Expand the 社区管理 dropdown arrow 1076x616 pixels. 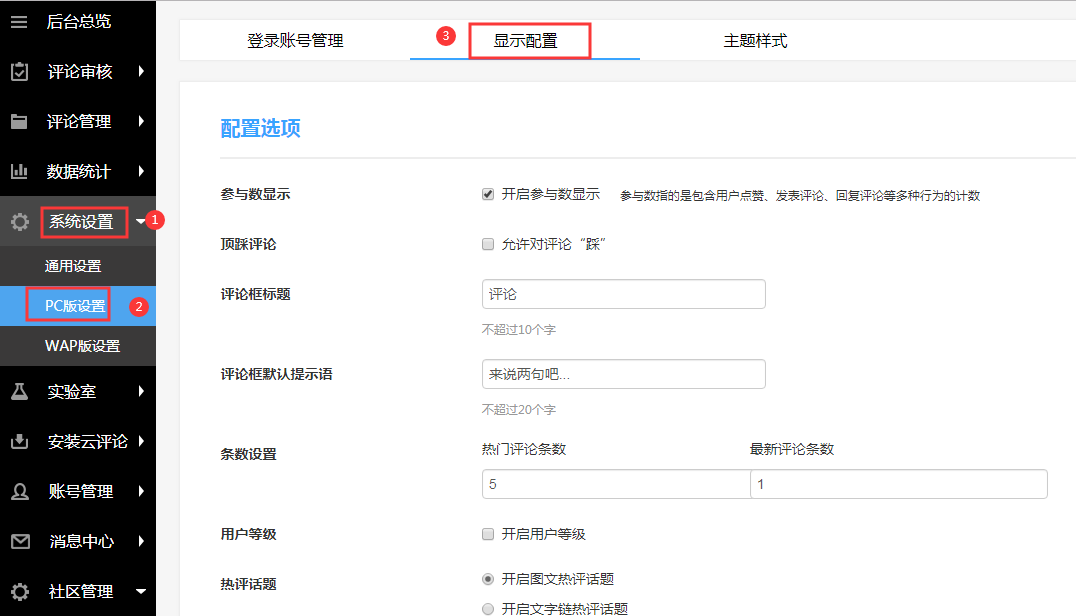pyautogui.click(x=141, y=592)
